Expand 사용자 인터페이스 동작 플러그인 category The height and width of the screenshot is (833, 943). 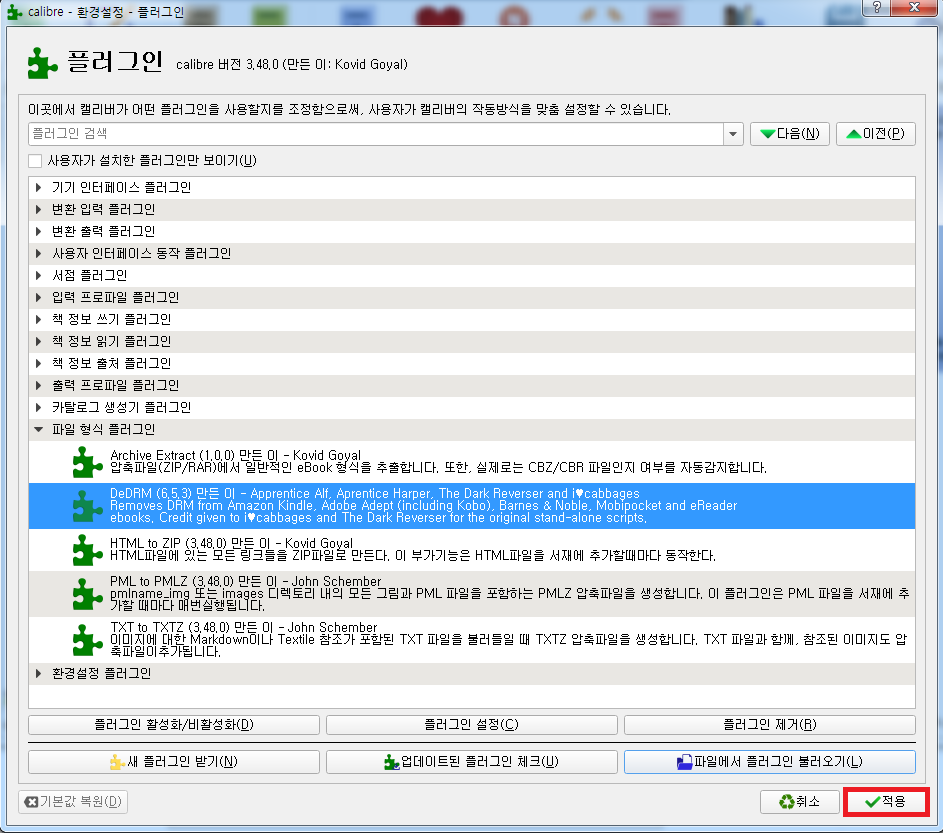(38, 253)
